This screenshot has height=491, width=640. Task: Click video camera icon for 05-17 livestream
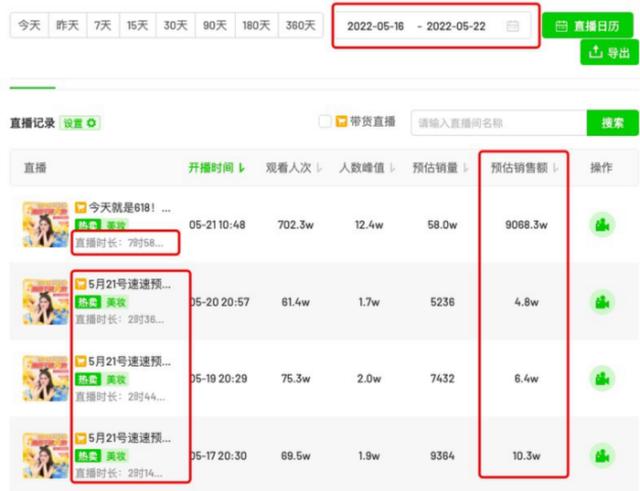point(602,455)
